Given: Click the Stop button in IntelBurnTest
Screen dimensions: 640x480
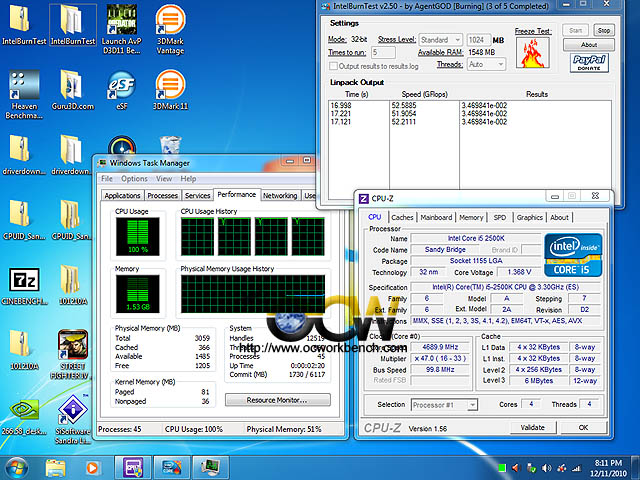Looking at the screenshot, I should tap(604, 30).
